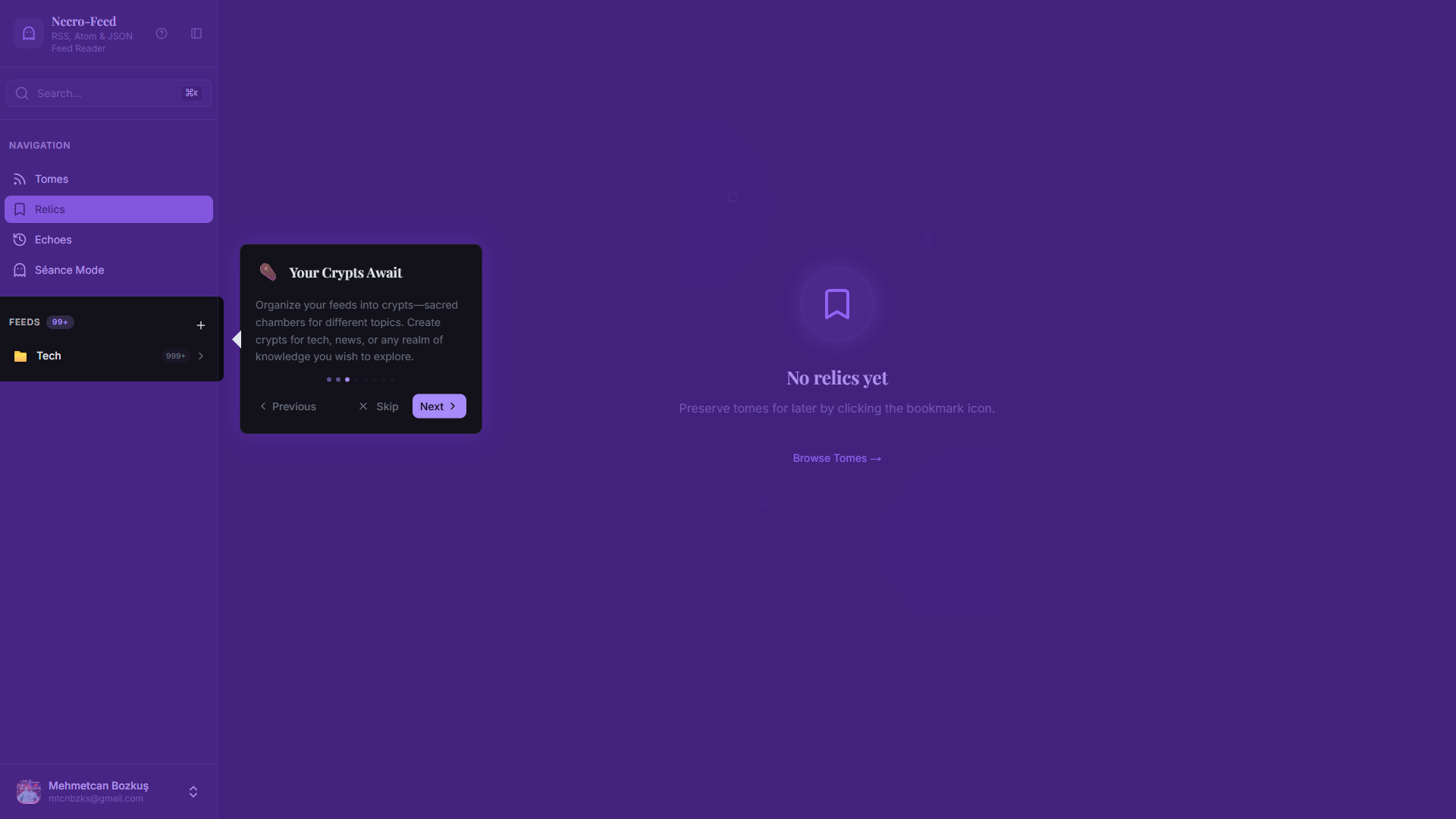Click the search magnifier icon
Image resolution: width=1456 pixels, height=819 pixels.
pos(22,93)
